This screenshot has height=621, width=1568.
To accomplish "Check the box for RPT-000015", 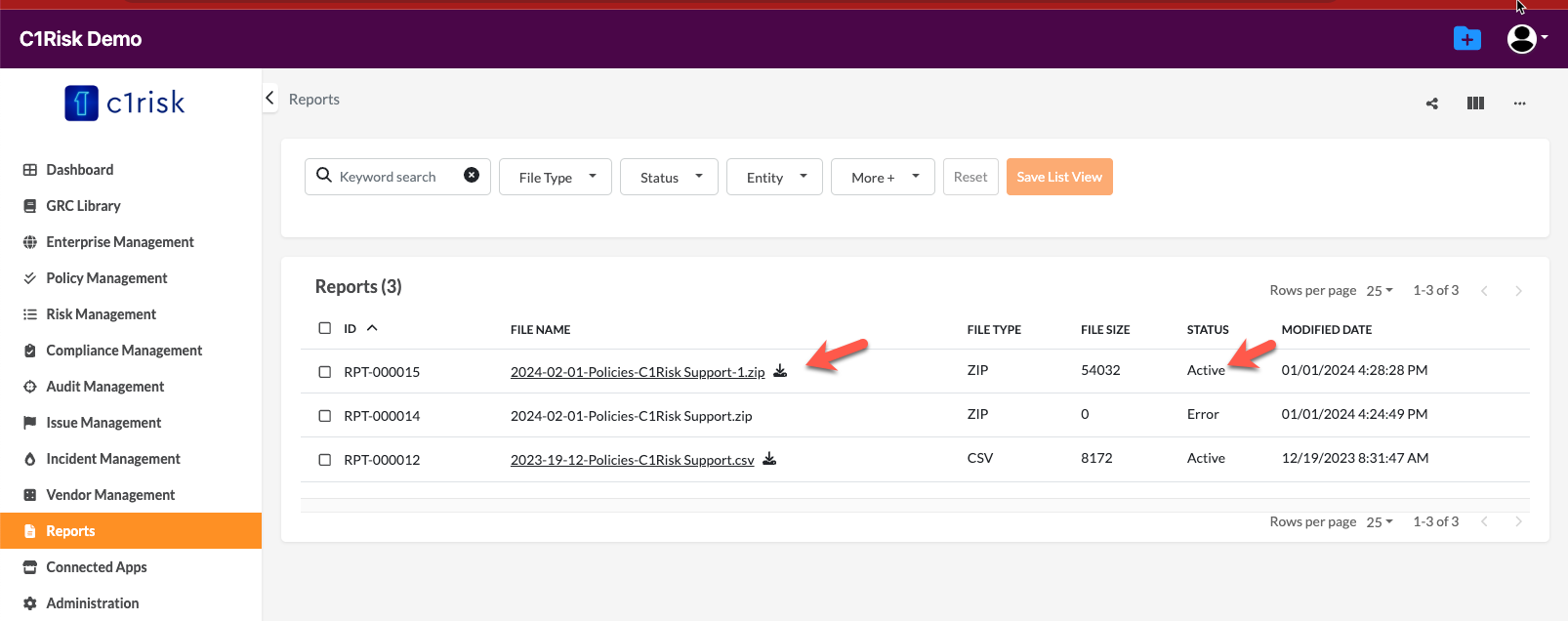I will 325,372.
